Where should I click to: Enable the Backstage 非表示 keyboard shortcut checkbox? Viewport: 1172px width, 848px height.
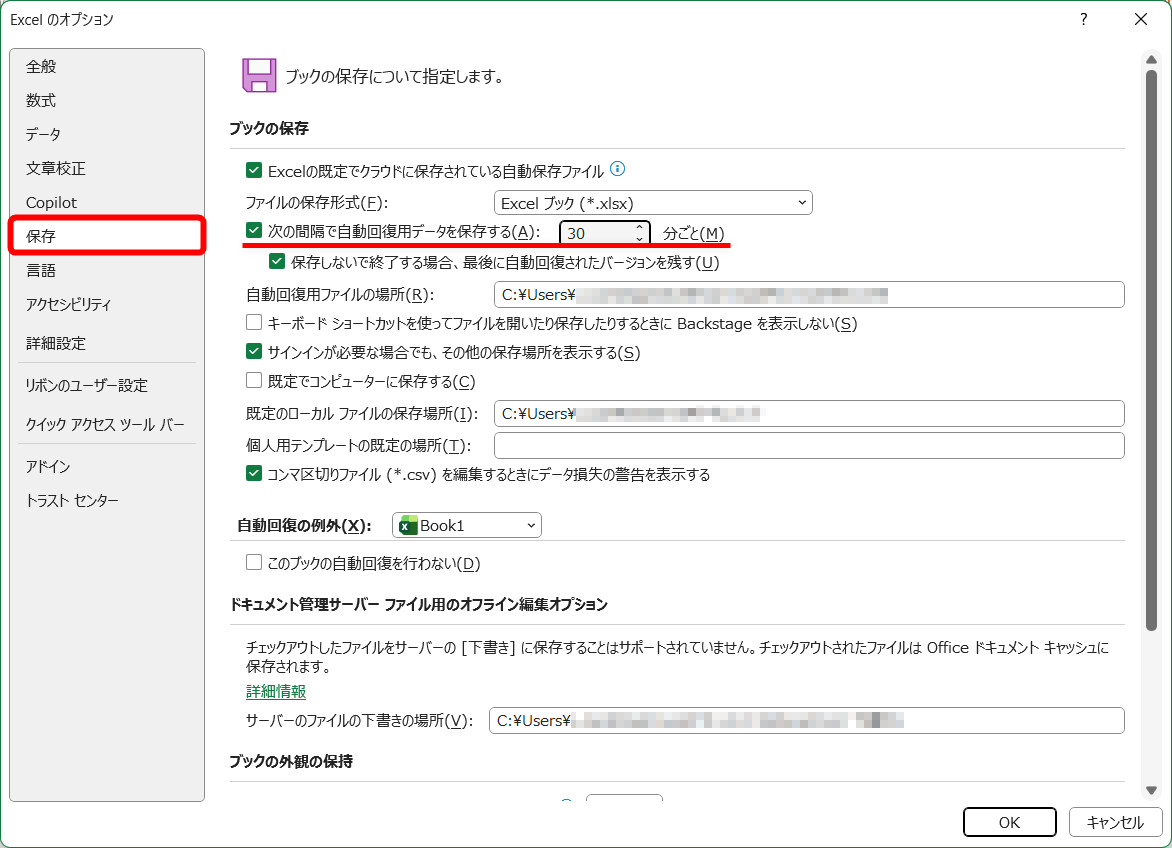click(x=253, y=323)
